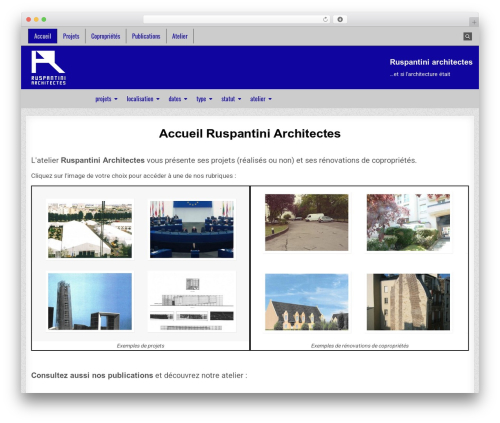This screenshot has height=423, width=500.
Task: Open the tower against blue sky image
Action: click(90, 301)
